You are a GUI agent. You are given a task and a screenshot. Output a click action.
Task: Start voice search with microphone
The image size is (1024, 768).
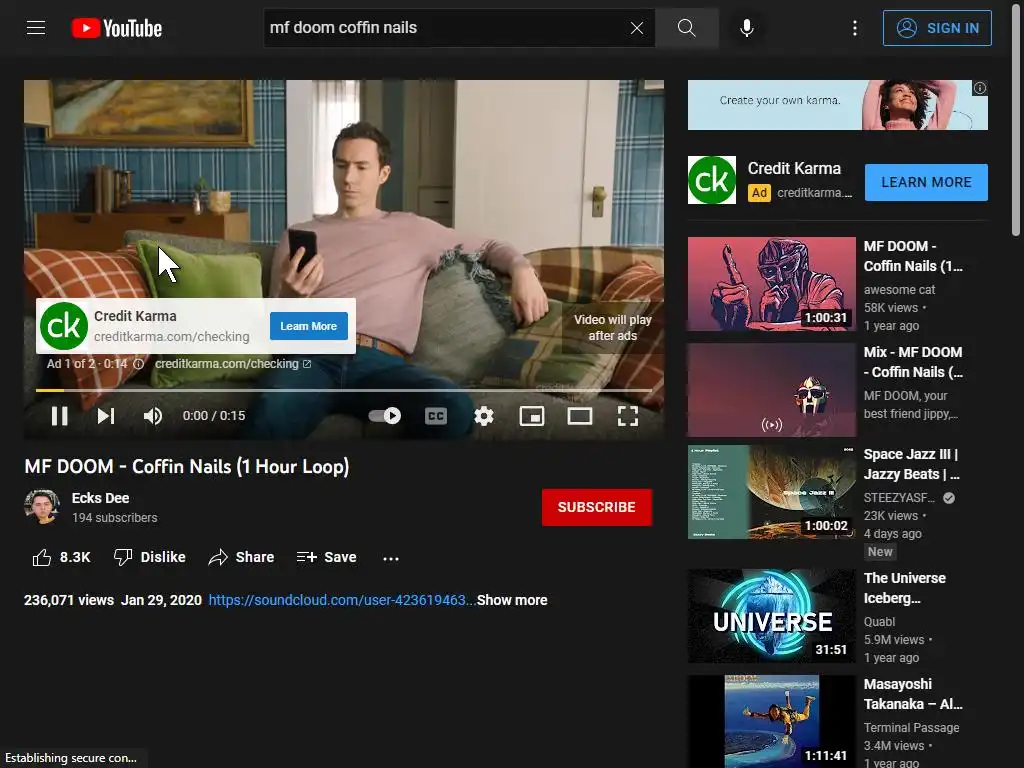[x=747, y=28]
